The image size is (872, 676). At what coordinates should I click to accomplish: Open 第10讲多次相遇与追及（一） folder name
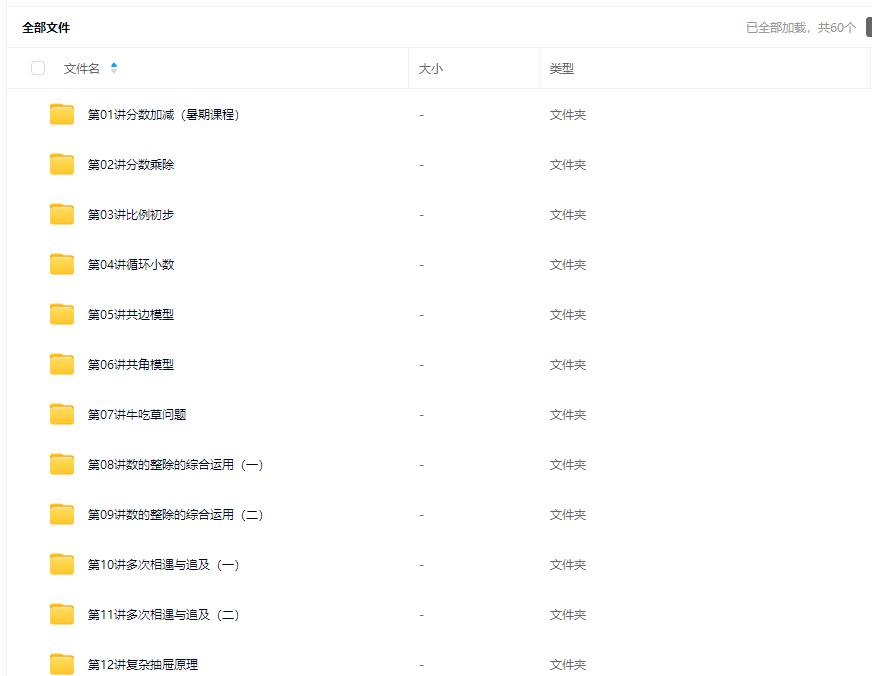click(163, 565)
